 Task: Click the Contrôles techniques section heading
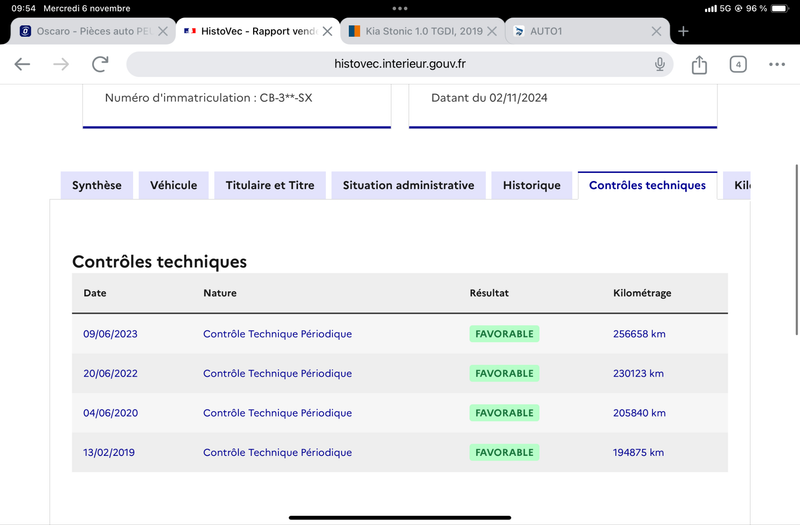[159, 261]
